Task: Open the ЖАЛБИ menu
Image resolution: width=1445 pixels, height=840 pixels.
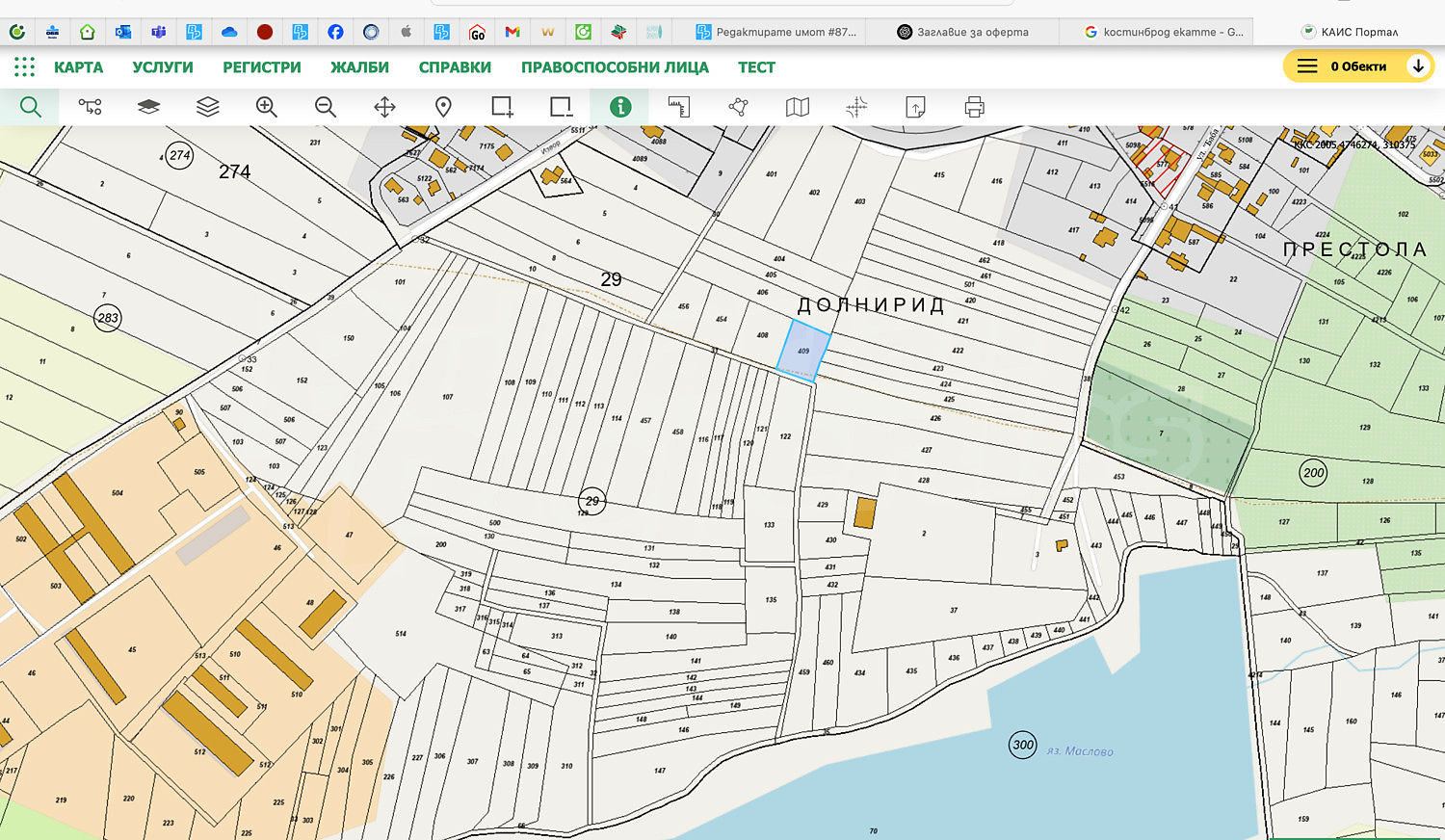Action: click(x=359, y=67)
